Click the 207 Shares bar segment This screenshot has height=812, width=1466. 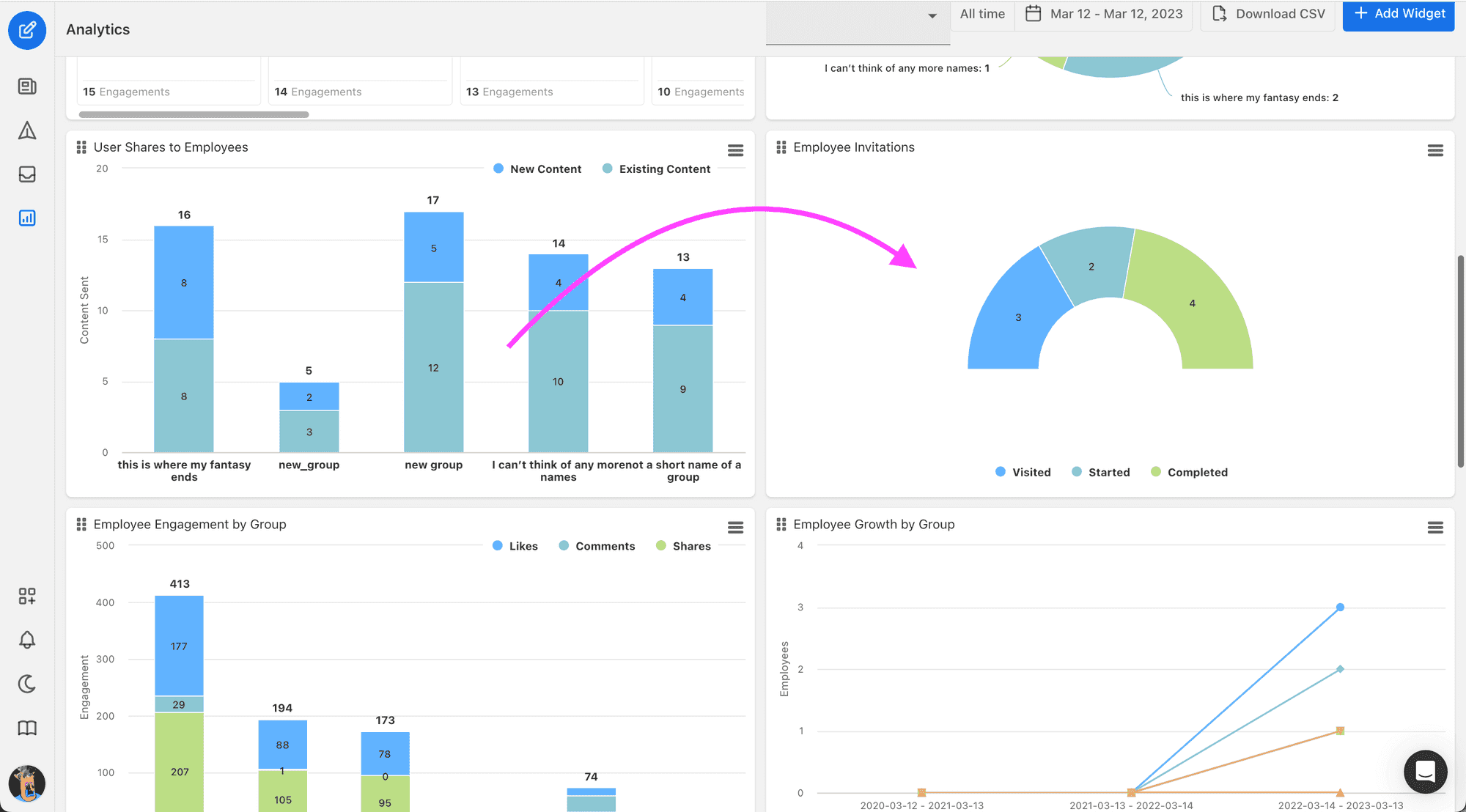[x=180, y=762]
